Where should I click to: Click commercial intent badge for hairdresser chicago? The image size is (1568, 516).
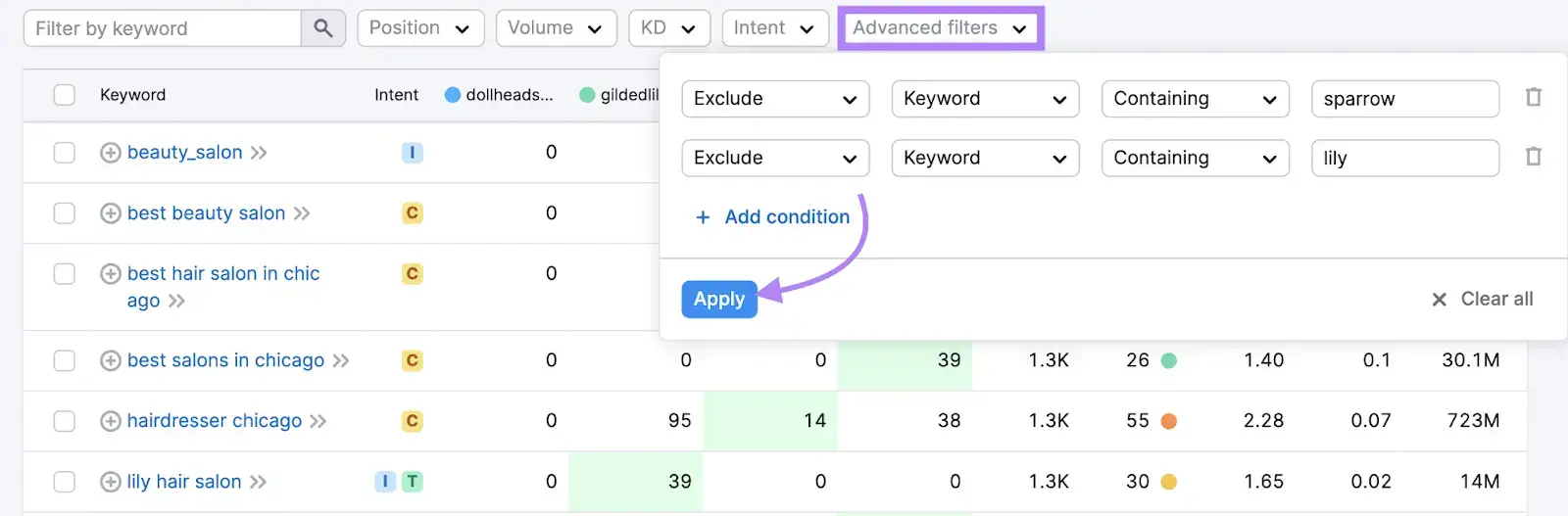pos(413,421)
